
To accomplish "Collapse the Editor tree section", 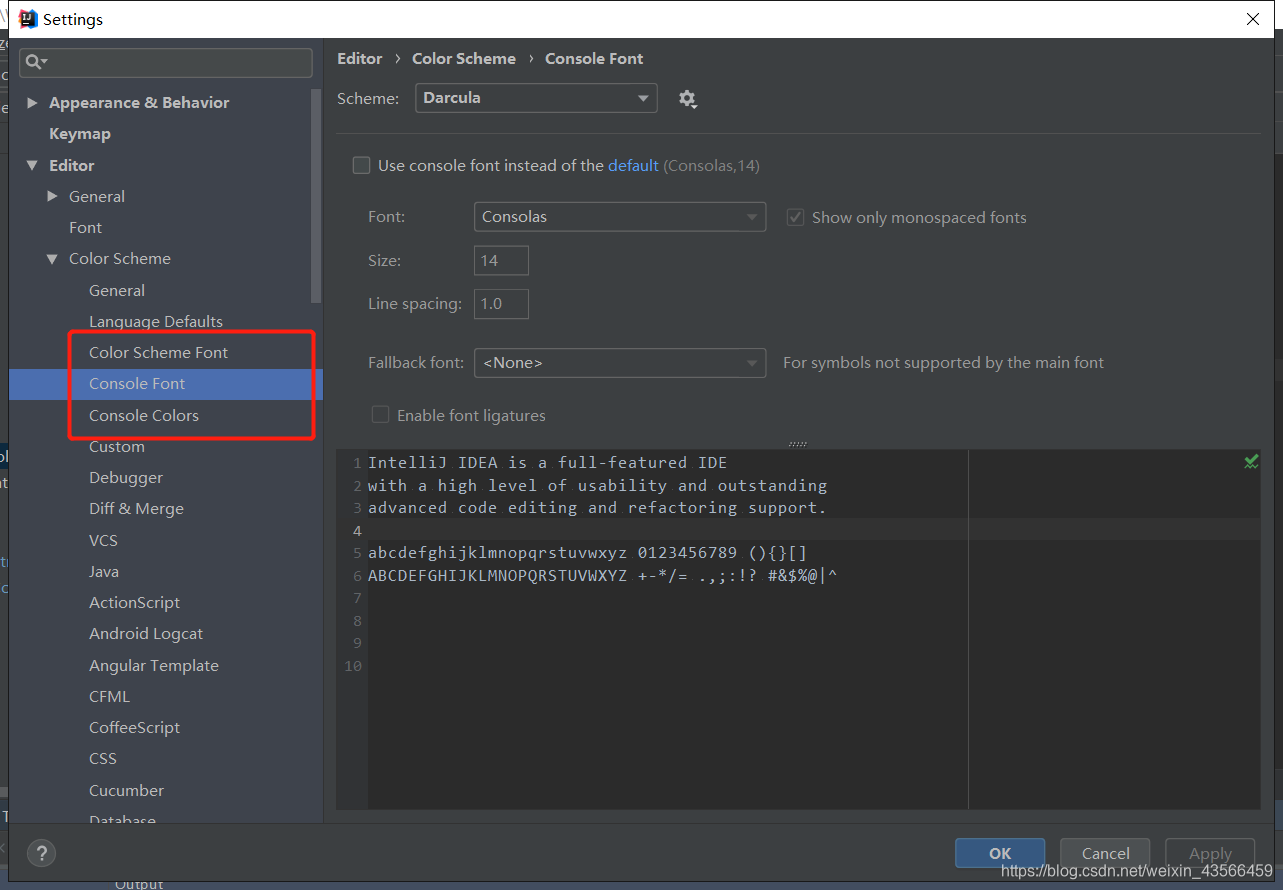I will 32,165.
